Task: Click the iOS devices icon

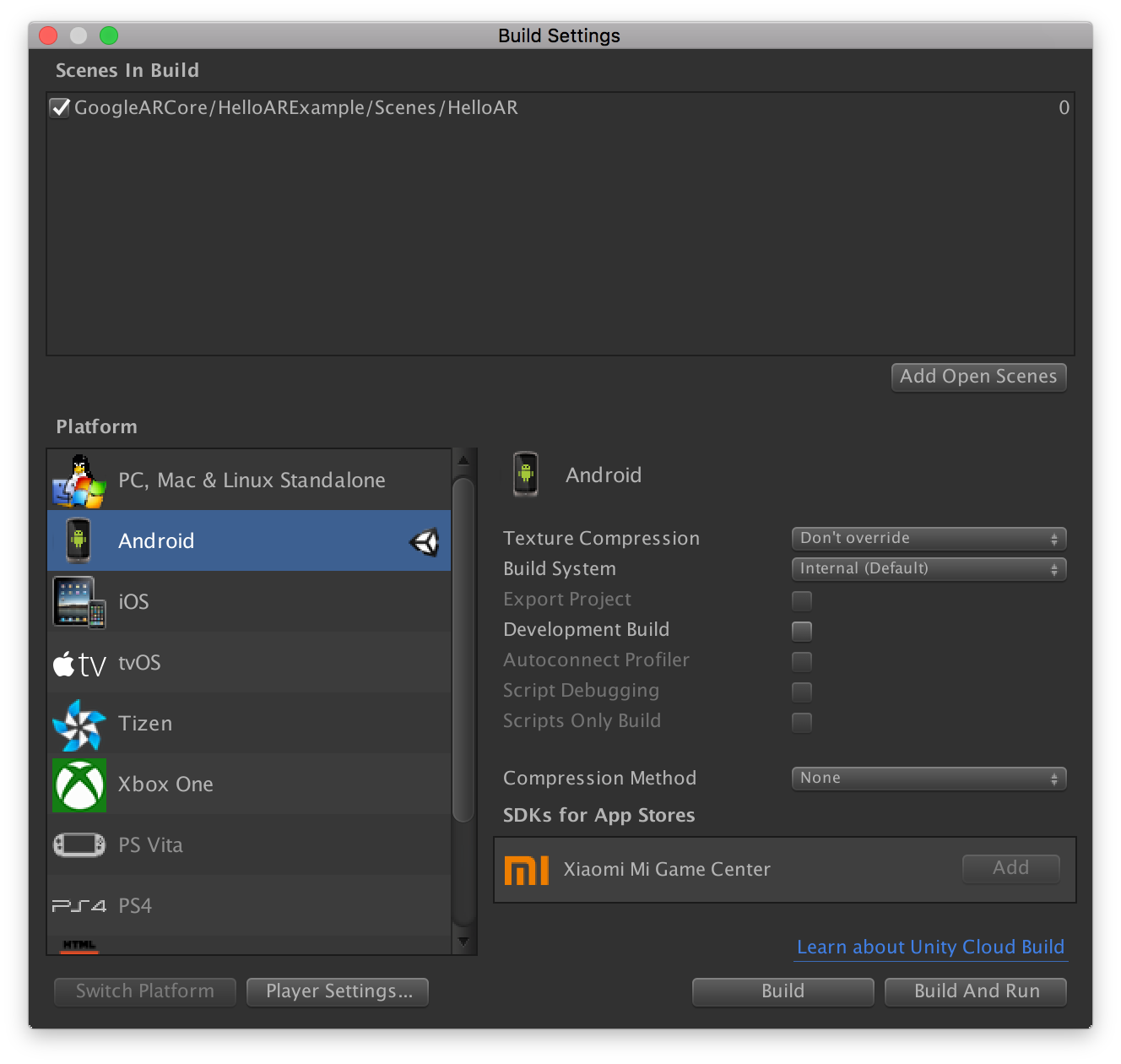Action: pos(79,602)
